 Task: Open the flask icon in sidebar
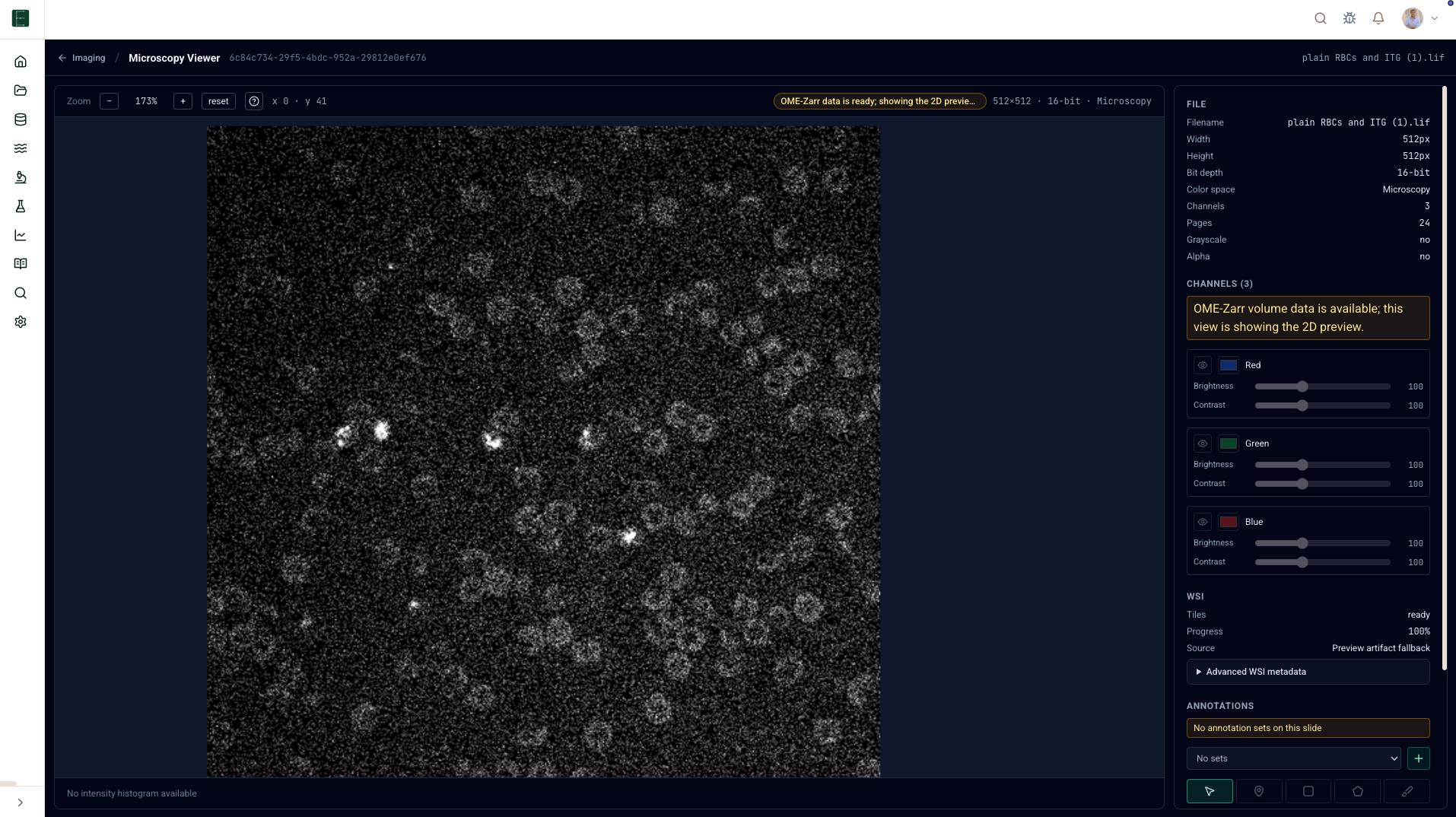pyautogui.click(x=21, y=206)
